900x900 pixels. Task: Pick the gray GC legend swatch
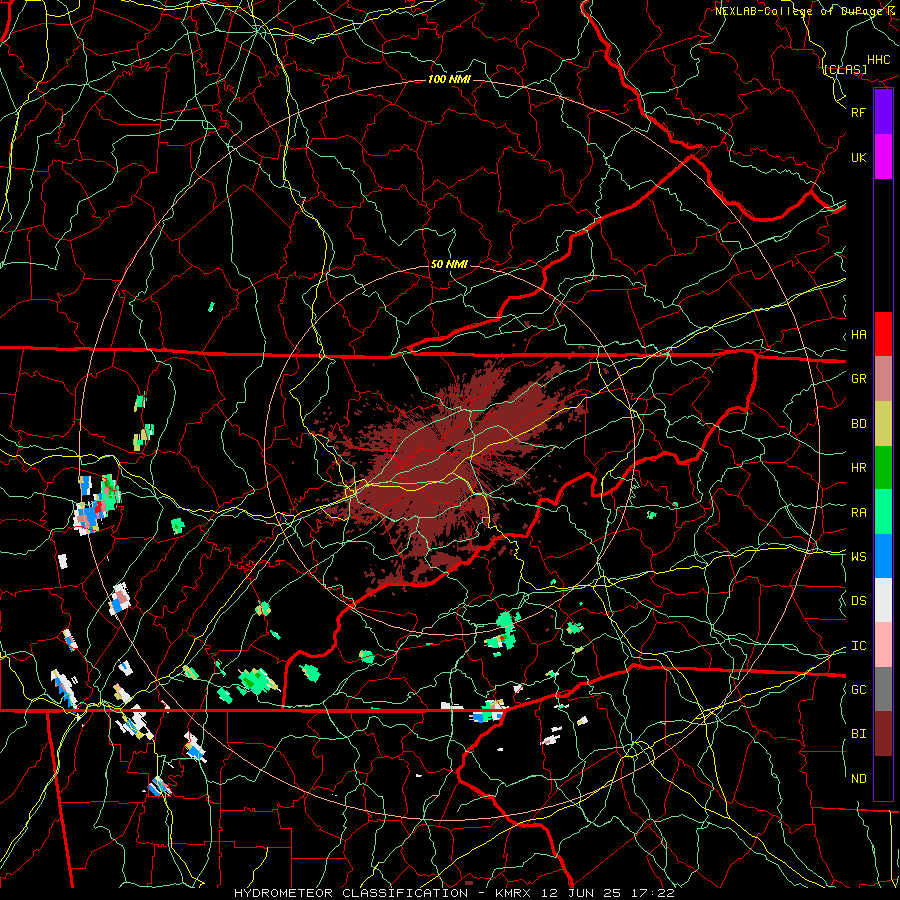click(x=883, y=689)
